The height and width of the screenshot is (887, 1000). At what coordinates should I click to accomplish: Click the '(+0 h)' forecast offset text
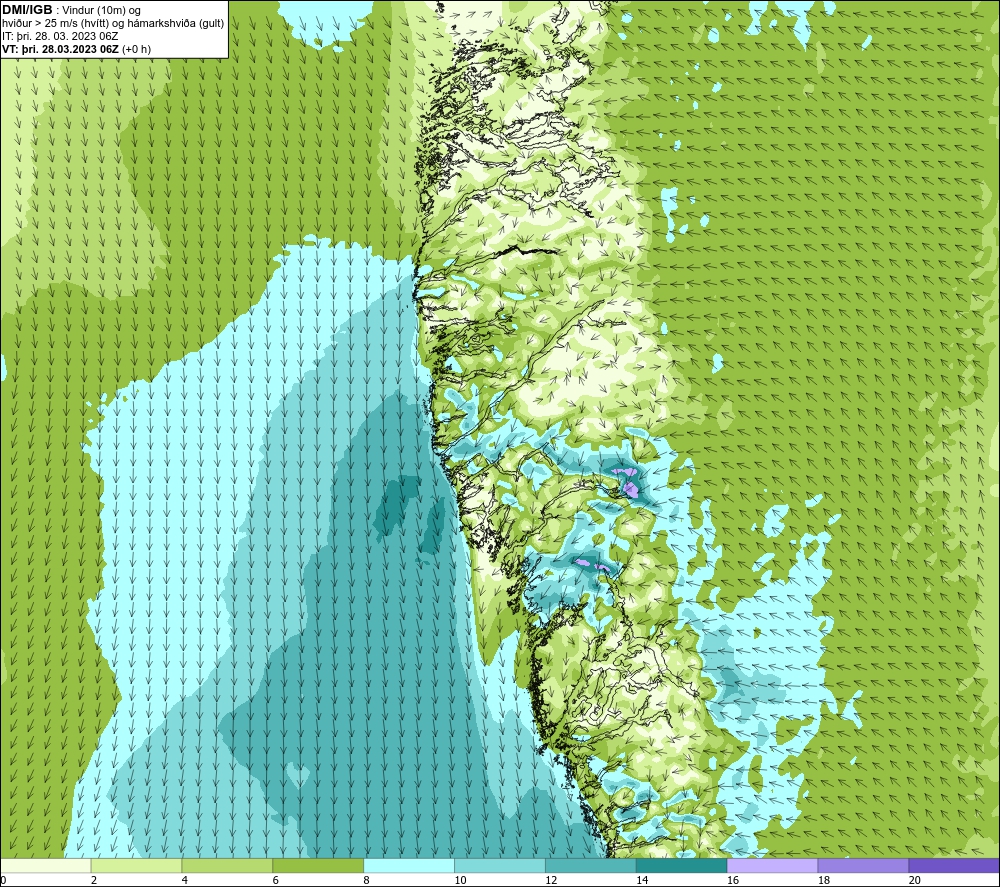click(136, 49)
